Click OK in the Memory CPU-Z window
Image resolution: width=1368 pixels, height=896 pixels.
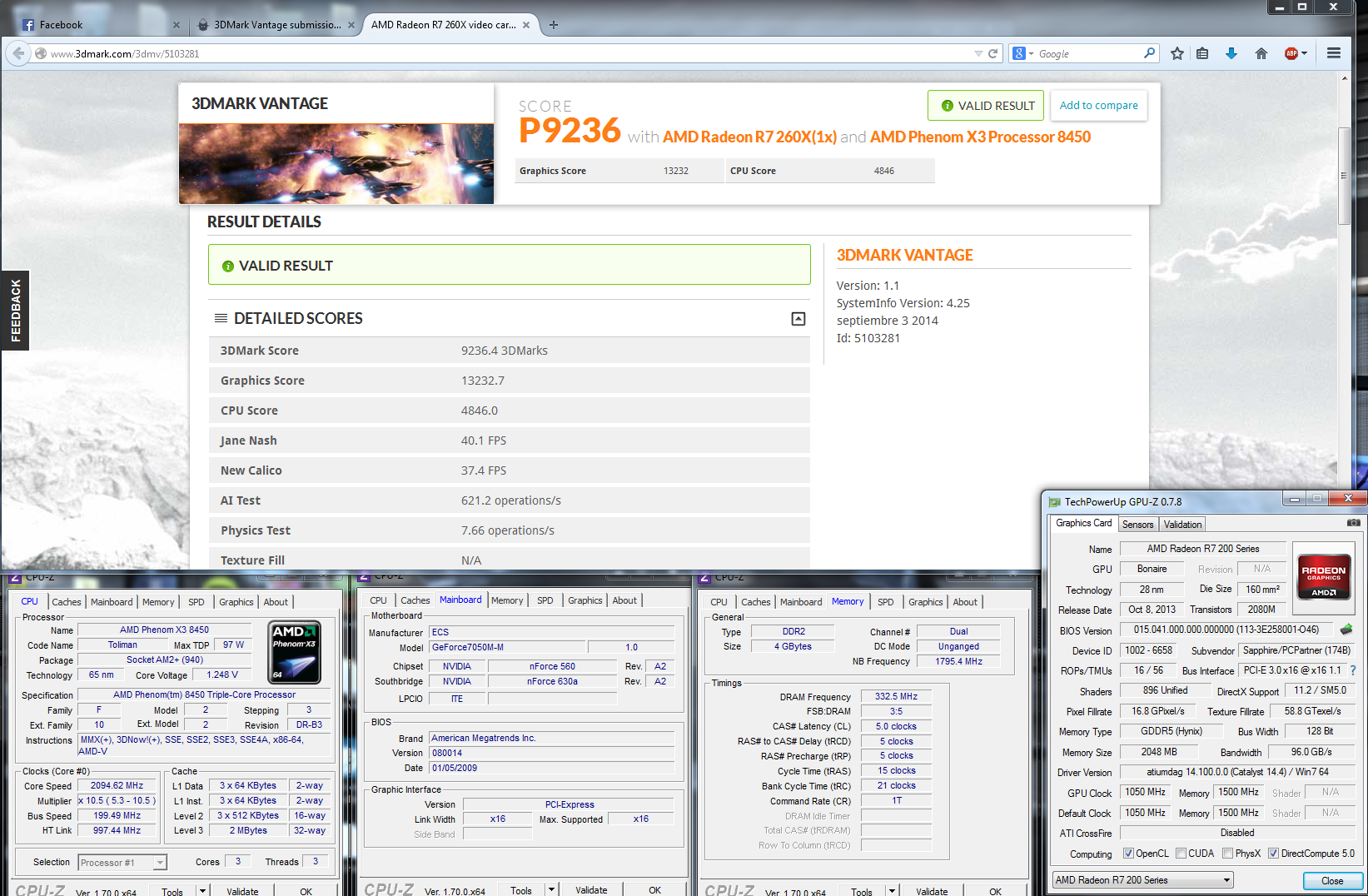click(995, 891)
